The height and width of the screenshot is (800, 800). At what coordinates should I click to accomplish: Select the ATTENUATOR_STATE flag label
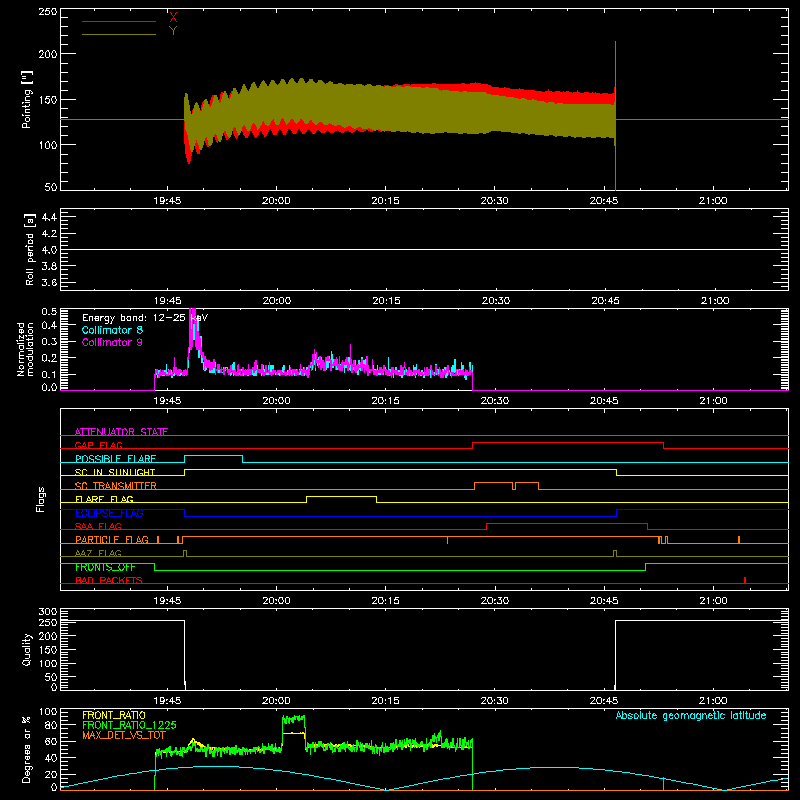(x=121, y=432)
